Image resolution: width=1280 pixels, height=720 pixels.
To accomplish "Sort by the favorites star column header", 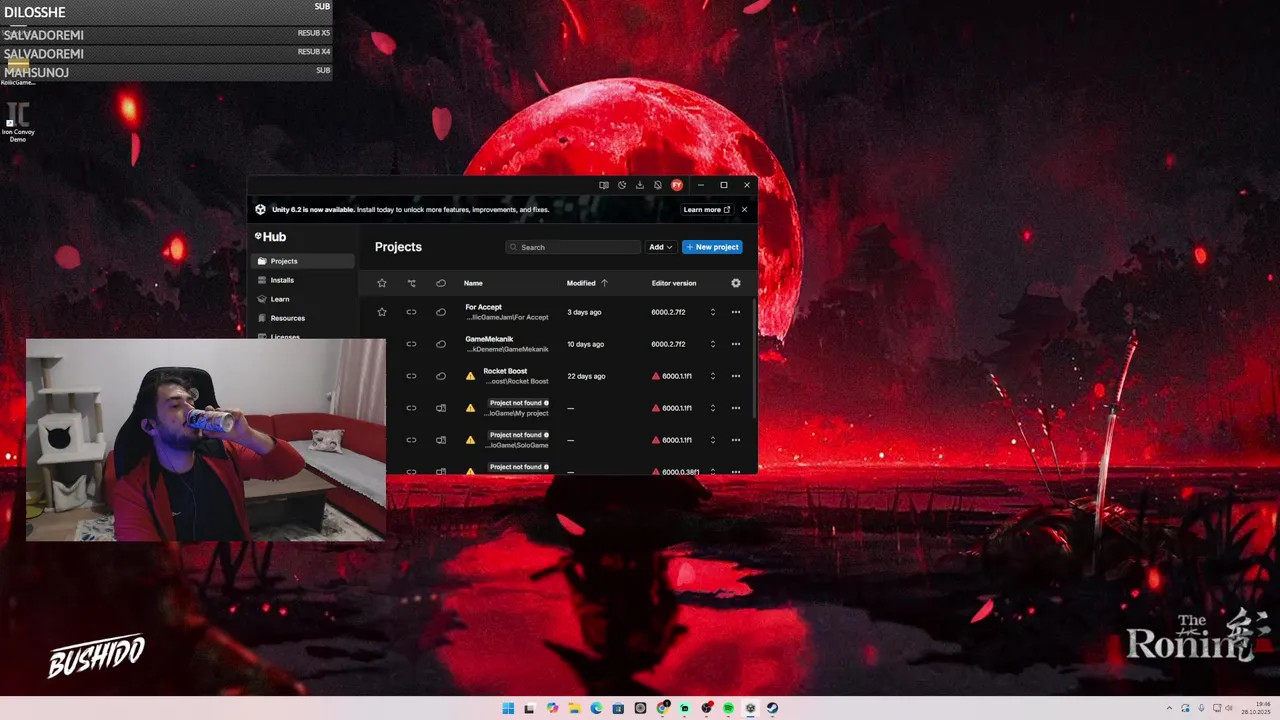I will (x=382, y=283).
